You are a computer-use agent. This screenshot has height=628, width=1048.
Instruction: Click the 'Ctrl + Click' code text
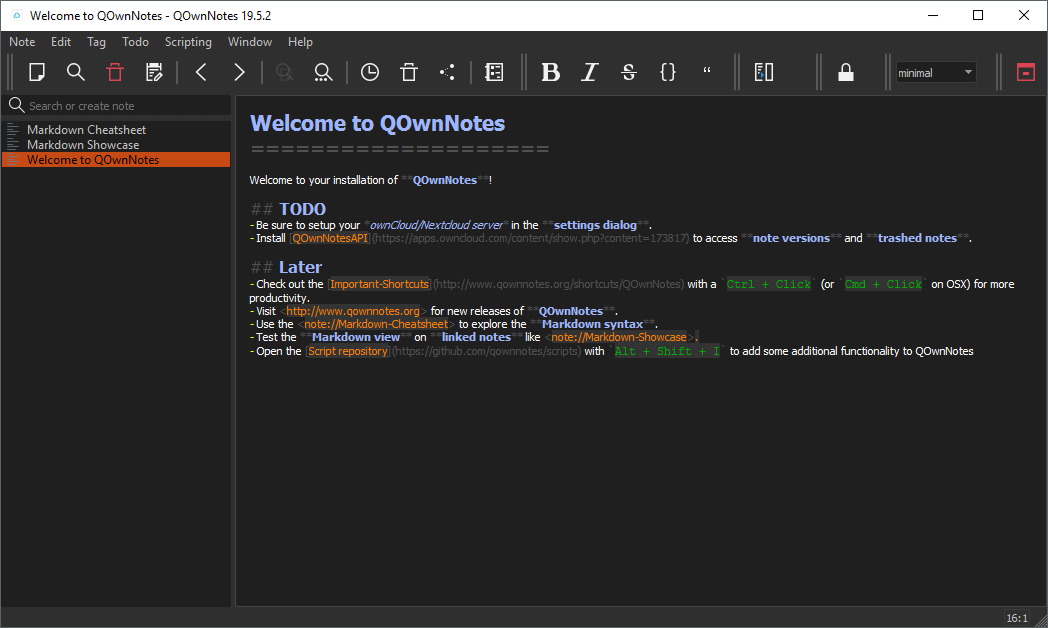point(769,284)
